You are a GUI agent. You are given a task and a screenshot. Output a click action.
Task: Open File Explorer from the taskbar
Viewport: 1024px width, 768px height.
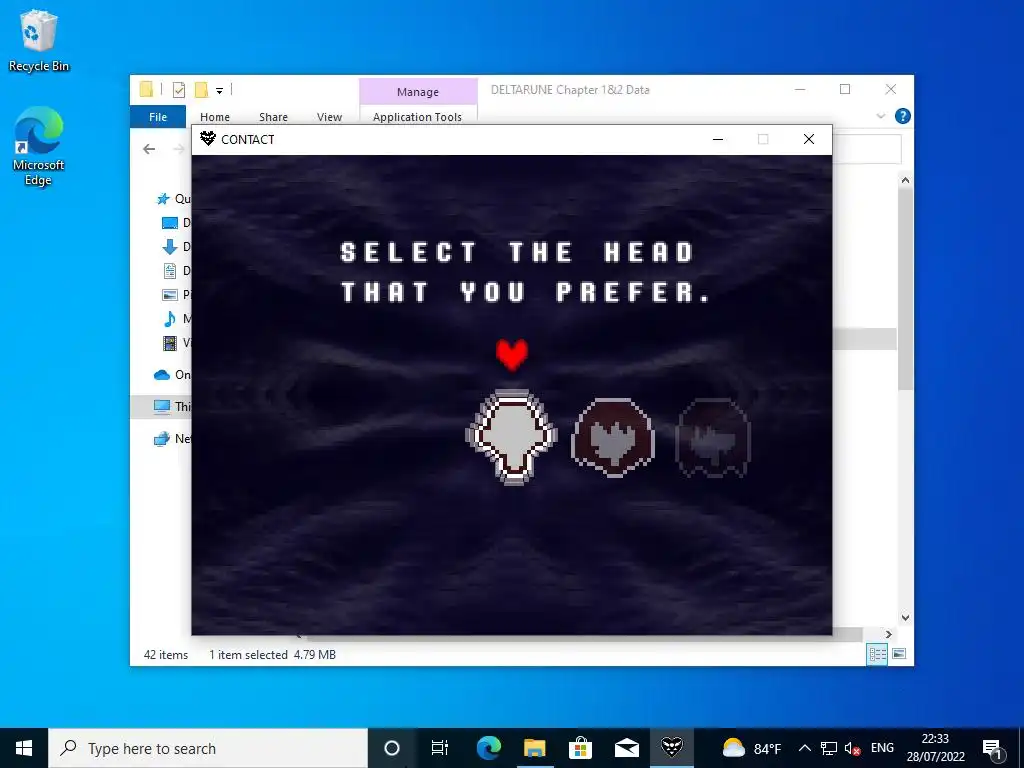coord(534,748)
